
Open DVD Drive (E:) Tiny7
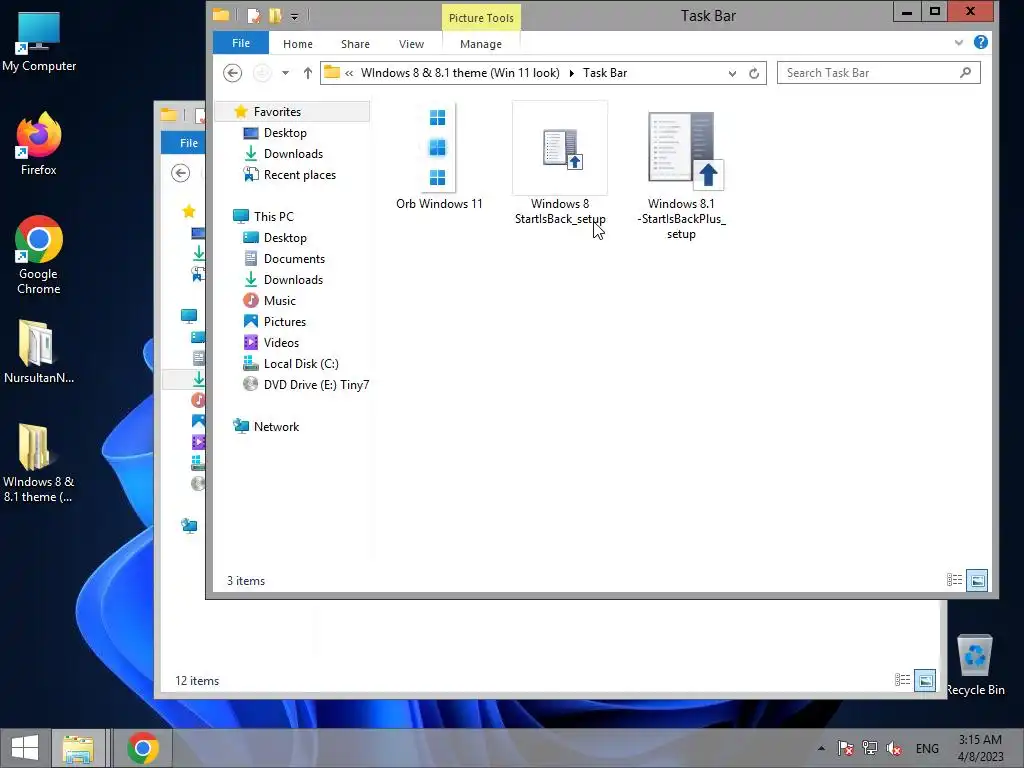point(316,385)
